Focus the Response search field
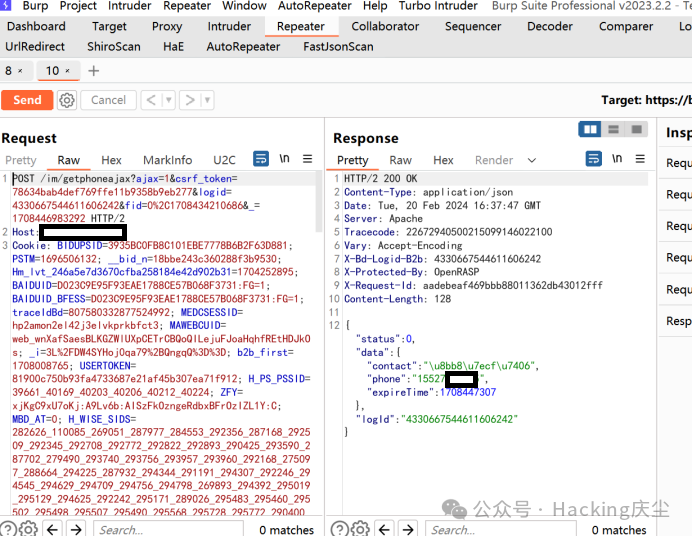 (x=500, y=529)
